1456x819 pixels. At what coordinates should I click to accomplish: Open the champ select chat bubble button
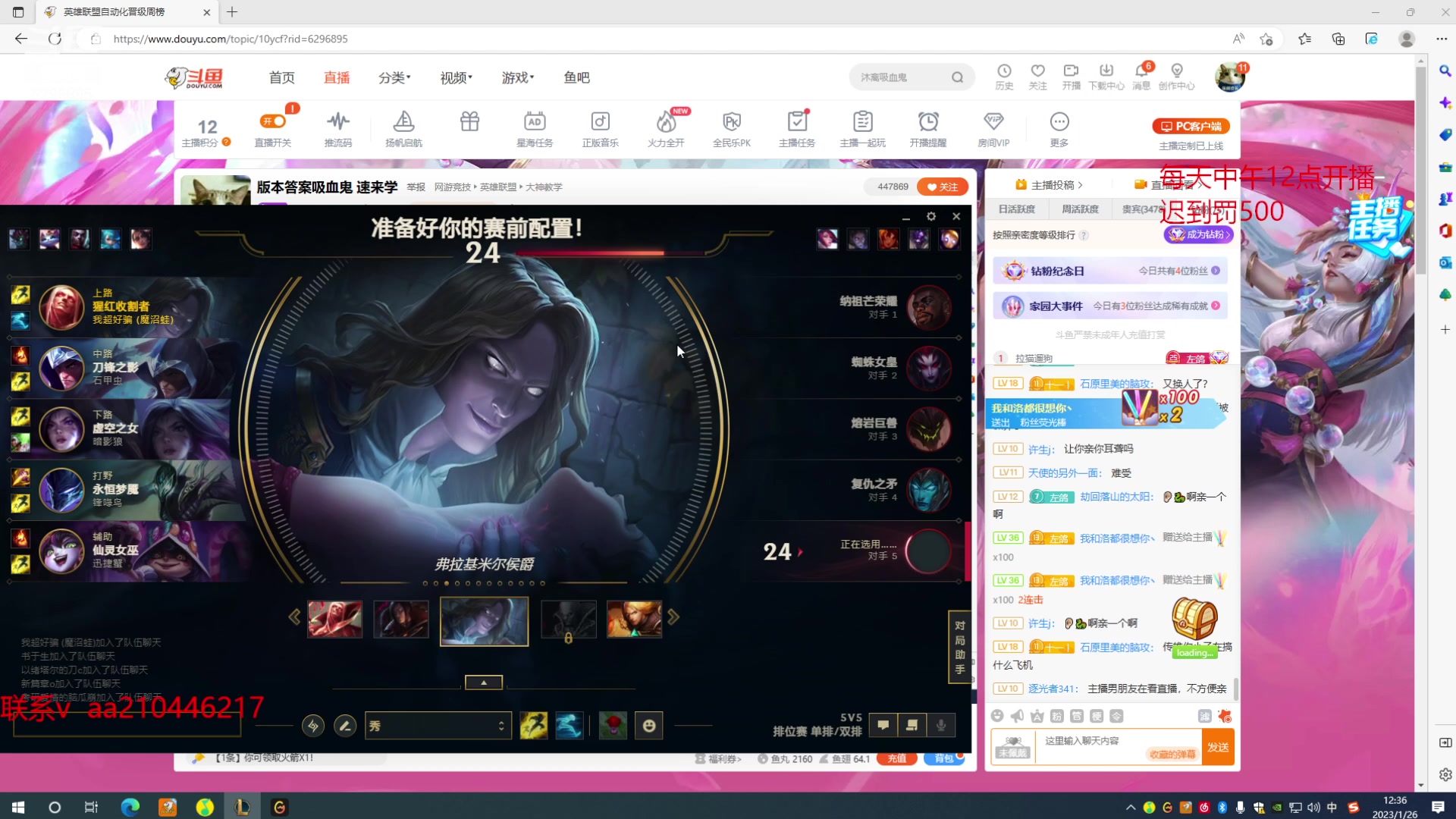883,726
